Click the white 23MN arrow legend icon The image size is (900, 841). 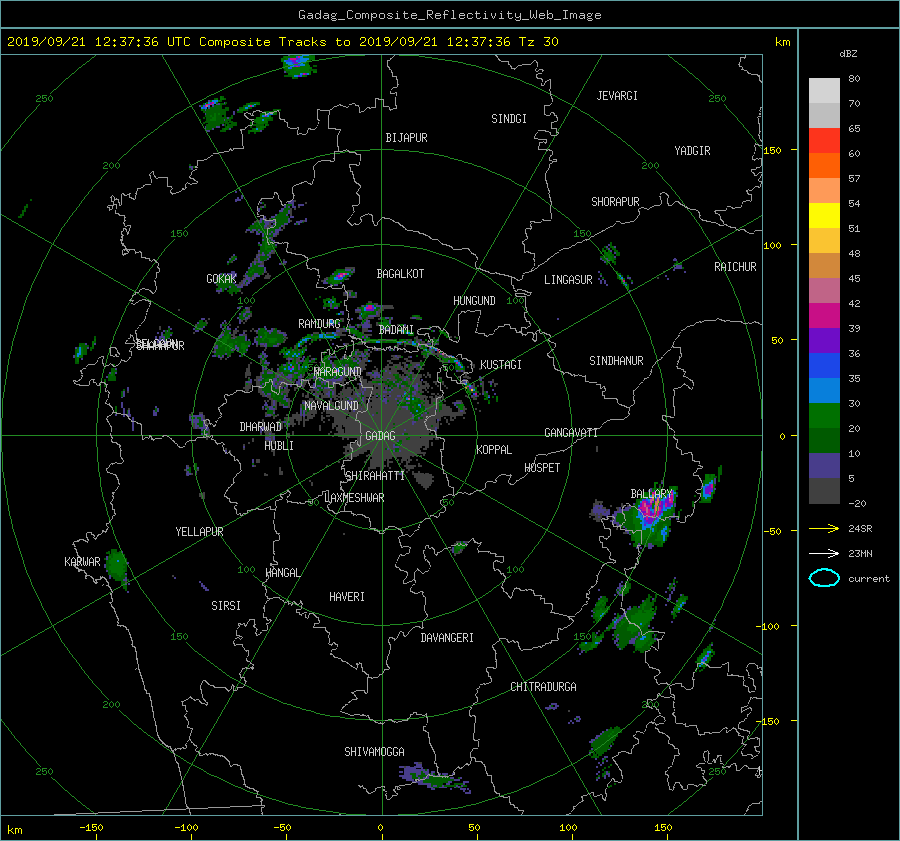[824, 554]
